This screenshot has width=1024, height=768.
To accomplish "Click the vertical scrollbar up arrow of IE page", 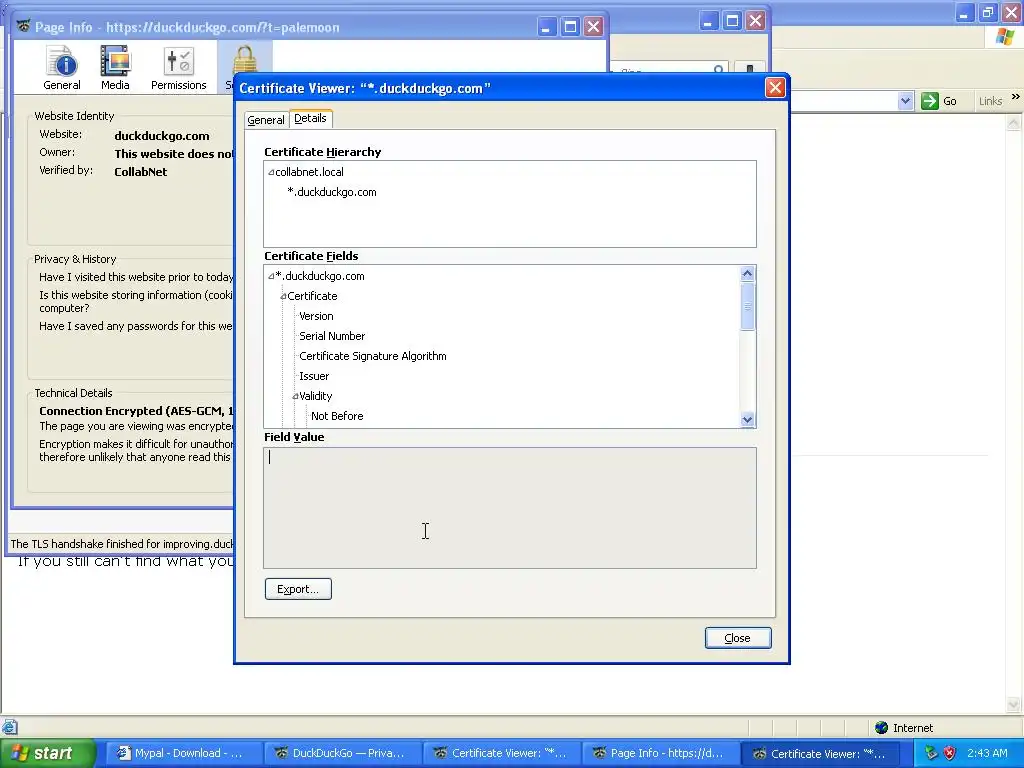I will click(x=1014, y=122).
